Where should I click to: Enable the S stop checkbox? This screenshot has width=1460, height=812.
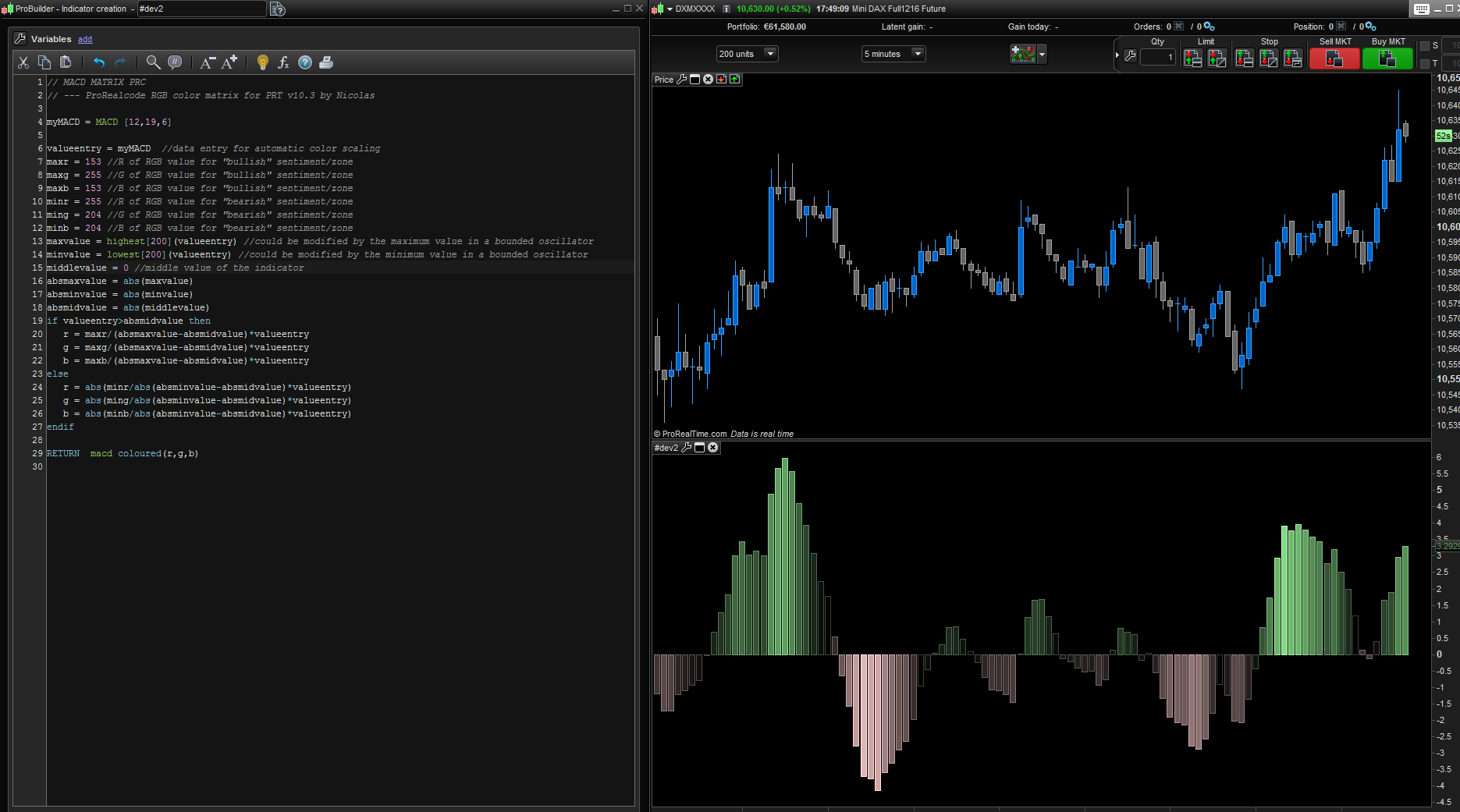[1425, 46]
